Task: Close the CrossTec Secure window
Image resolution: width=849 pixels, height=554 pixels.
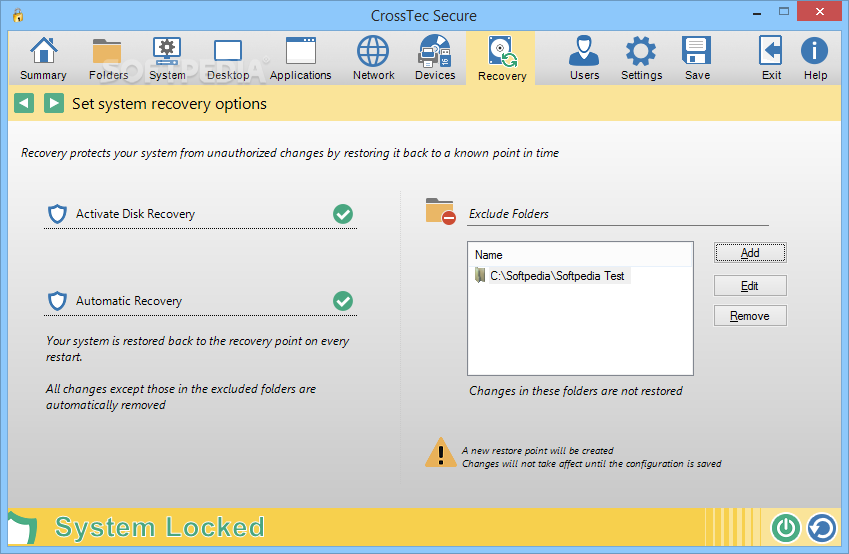Action: (820, 12)
